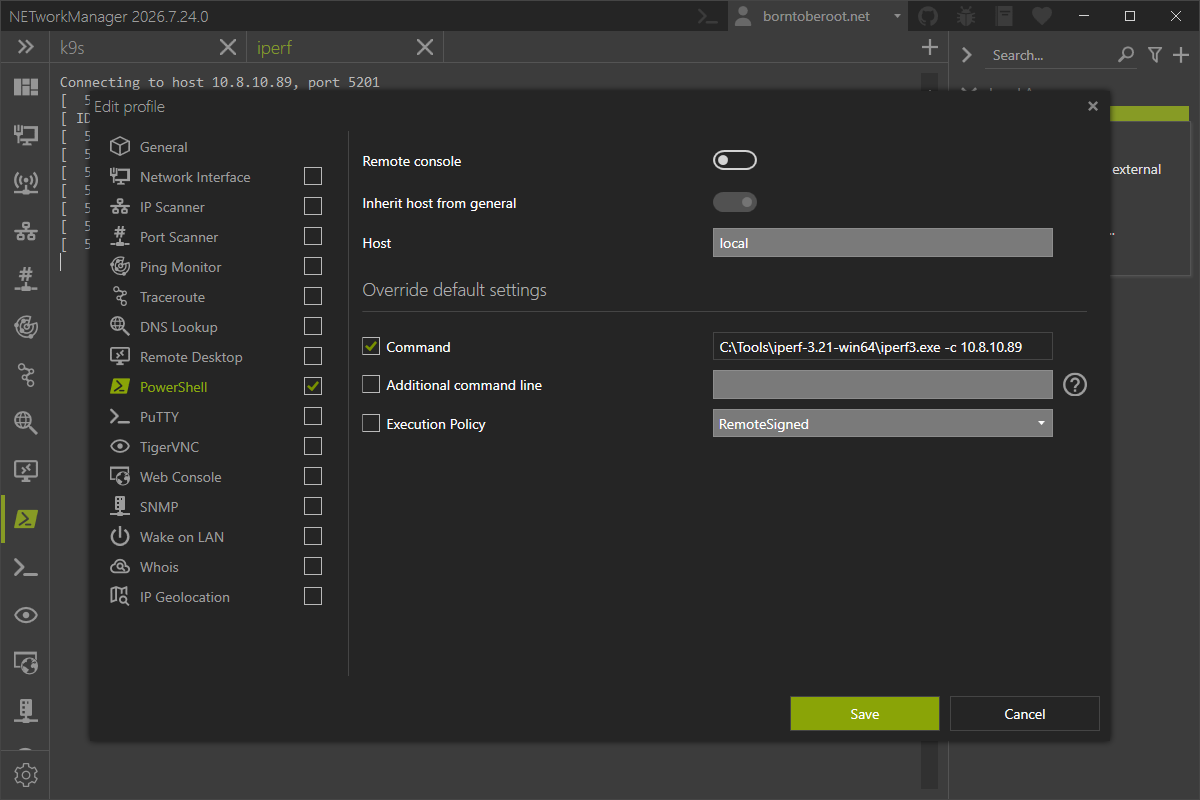This screenshot has height=800, width=1200.
Task: Open WiFi icon in main sidebar
Action: [x=25, y=182]
